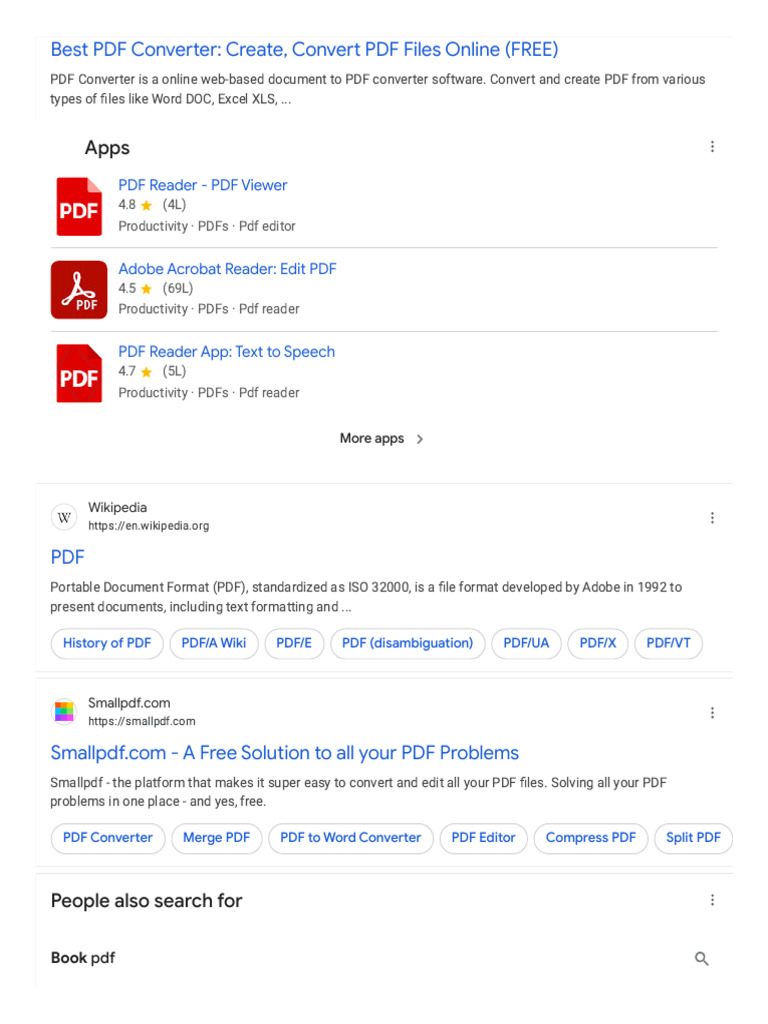Click the Smallpdf colorful favicon
Viewport: 768px width, 1024px height.
point(64,712)
